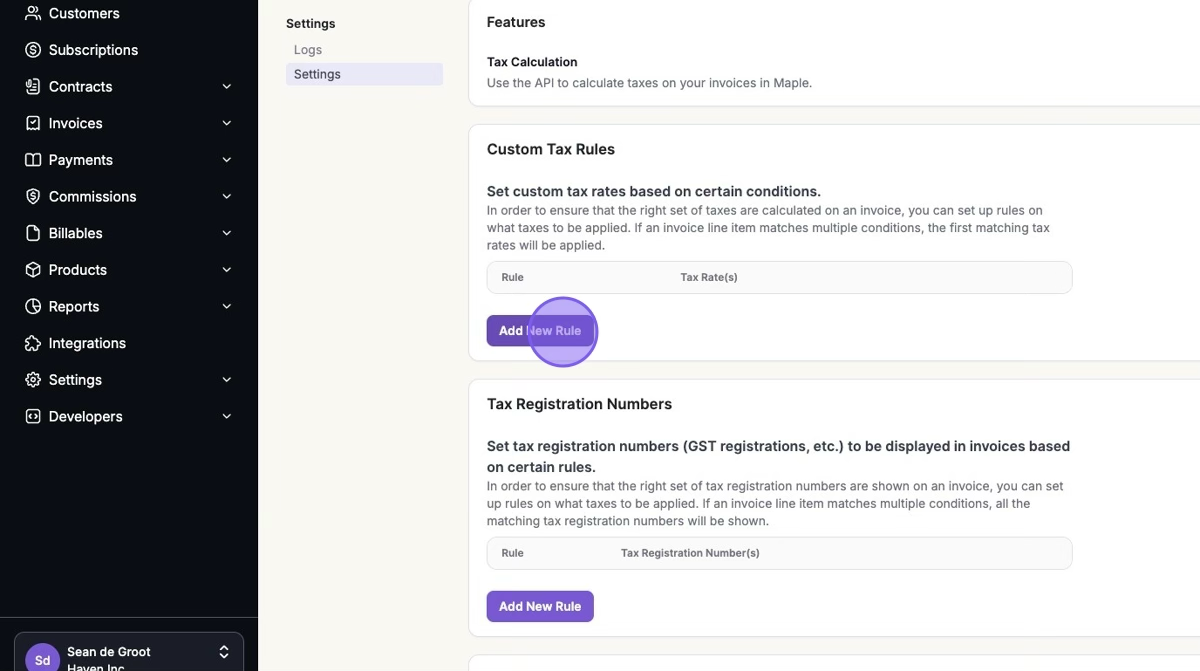The image size is (1200, 671).
Task: Open the Sean de Groot account switcher
Action: (223, 652)
